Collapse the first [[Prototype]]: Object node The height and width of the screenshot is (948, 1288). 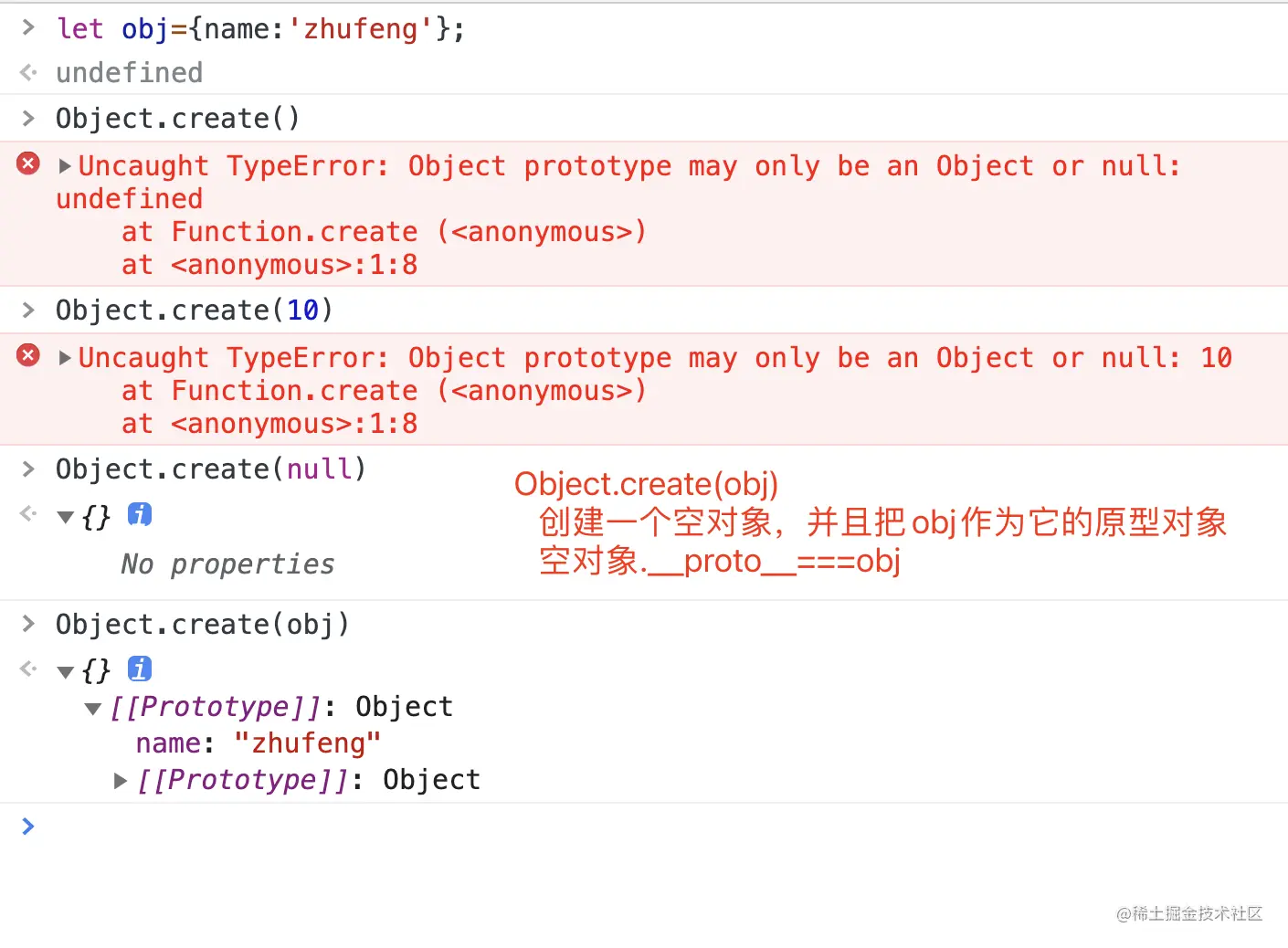click(x=92, y=709)
